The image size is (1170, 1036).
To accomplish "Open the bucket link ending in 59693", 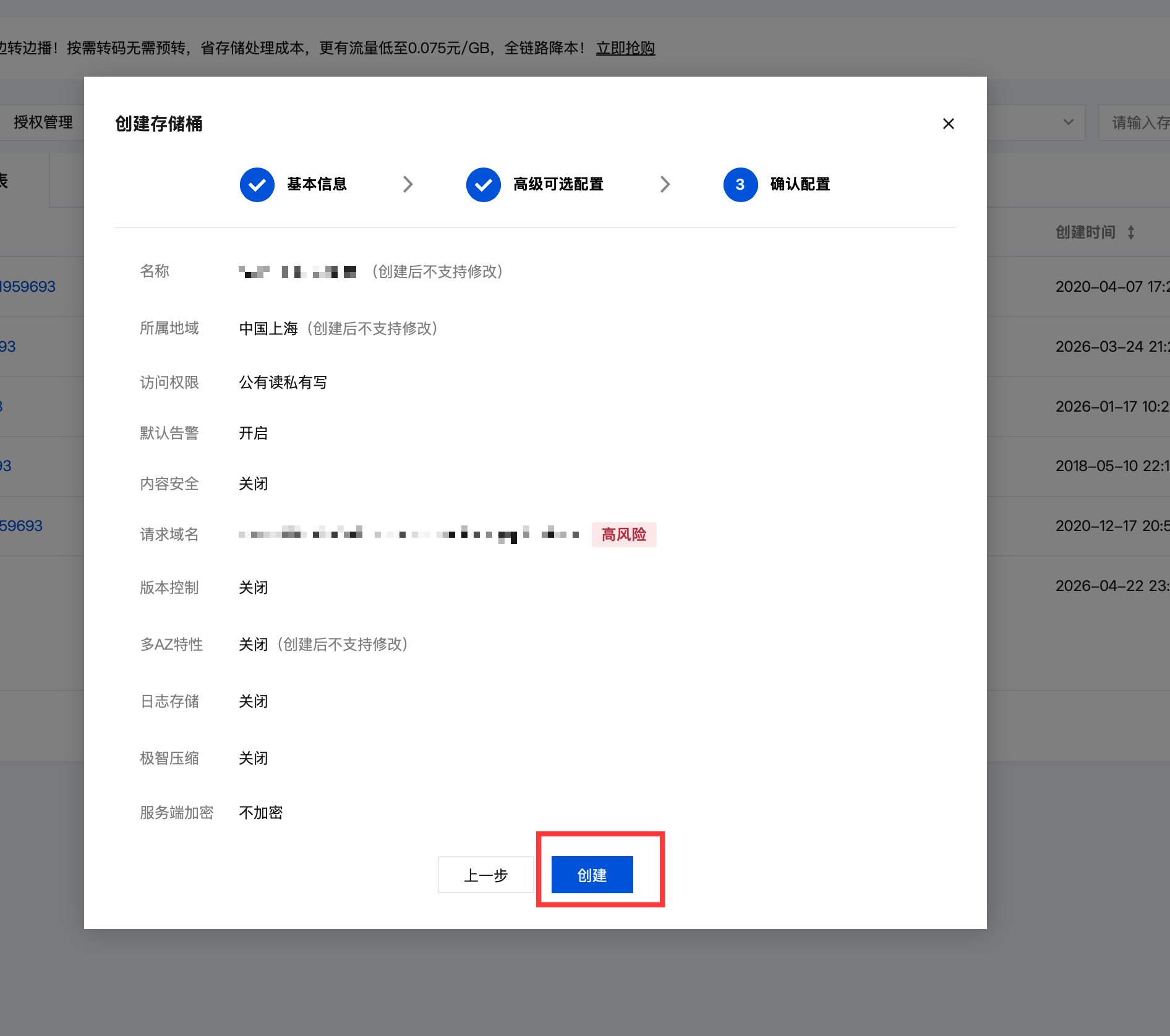I will coord(21,525).
